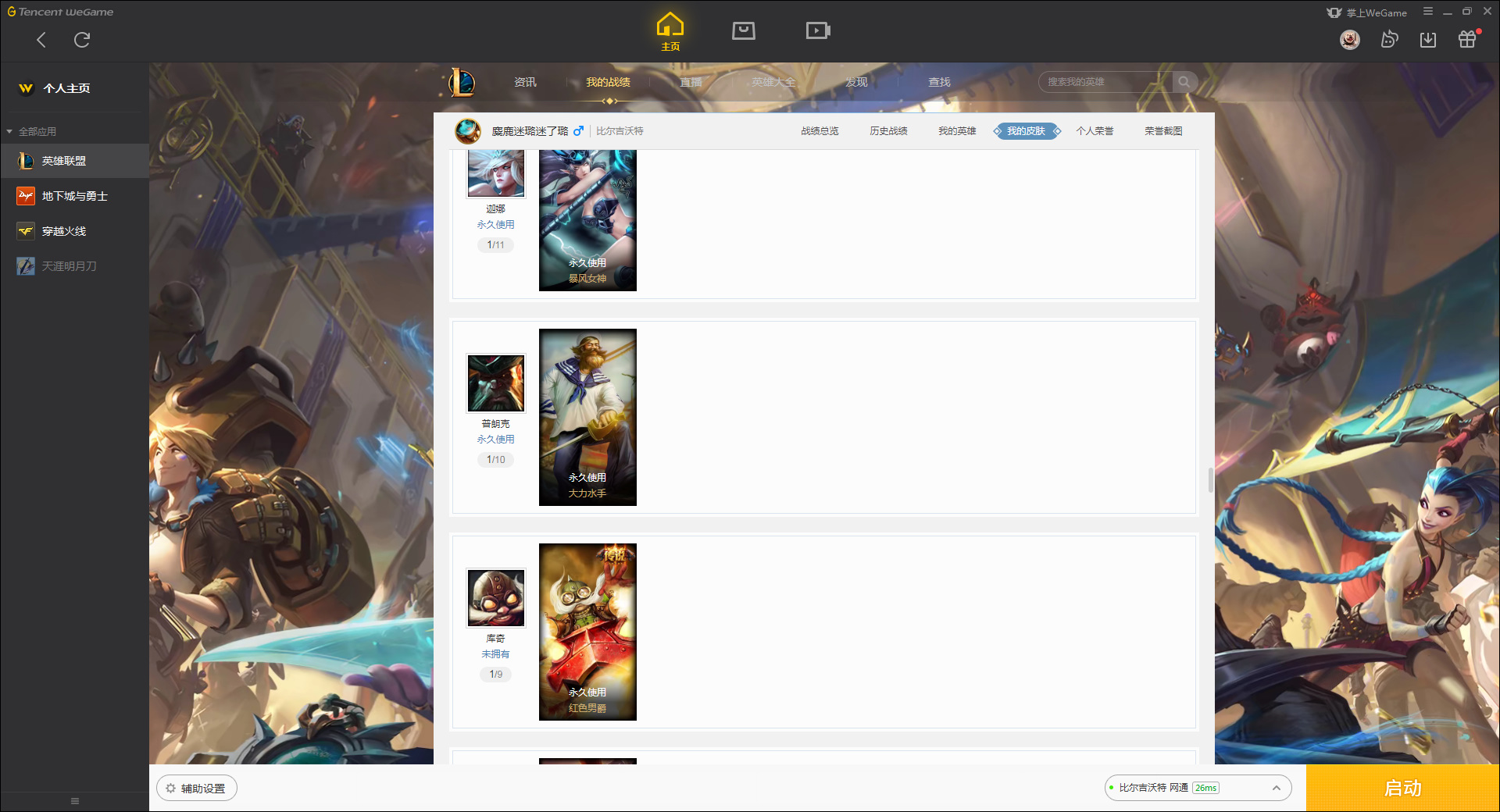The image size is (1500, 812).
Task: Click the 掌上WeGame link
Action: [1367, 12]
